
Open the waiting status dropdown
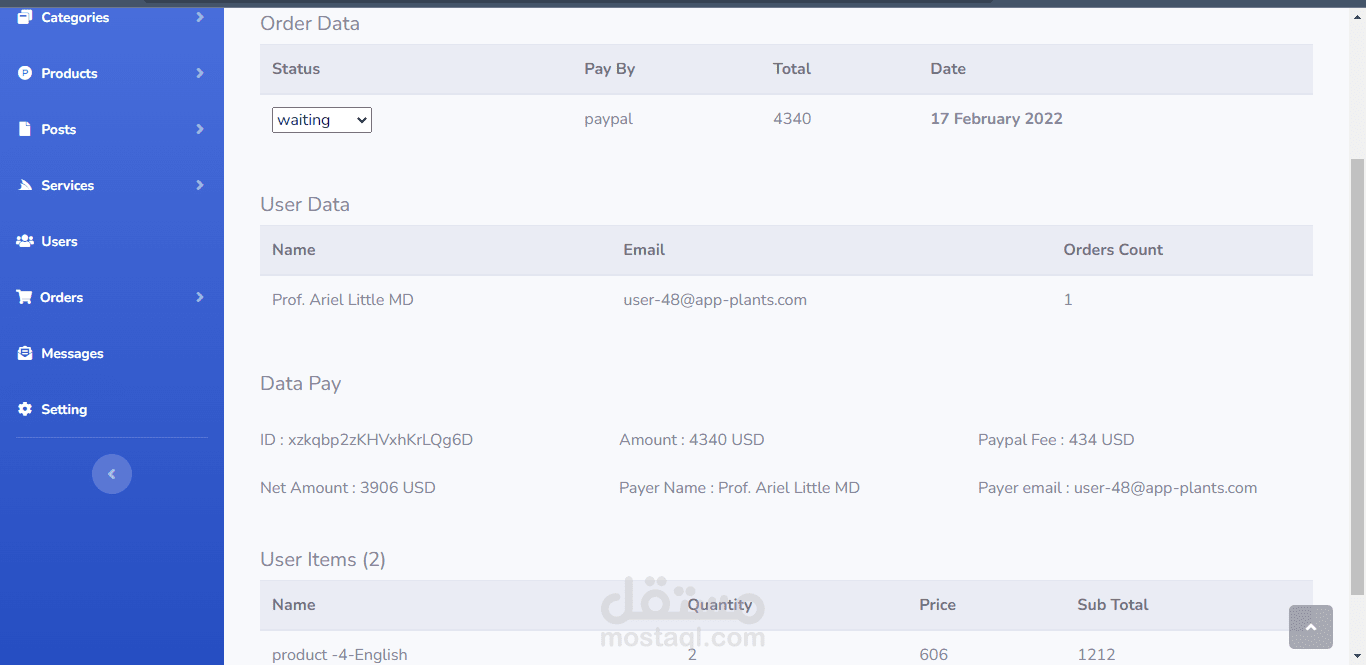(x=321, y=120)
